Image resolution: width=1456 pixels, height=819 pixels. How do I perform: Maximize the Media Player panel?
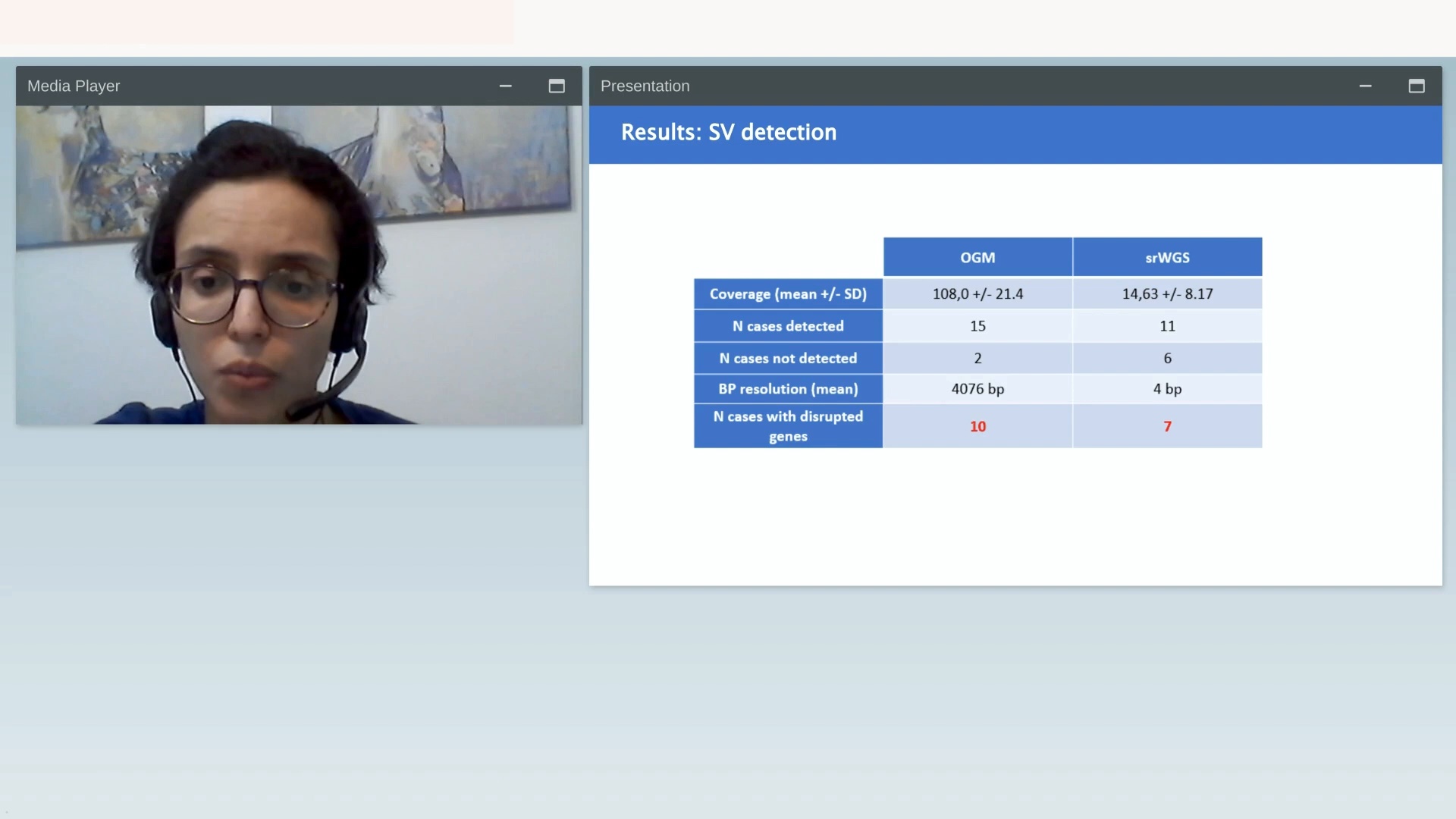tap(557, 86)
